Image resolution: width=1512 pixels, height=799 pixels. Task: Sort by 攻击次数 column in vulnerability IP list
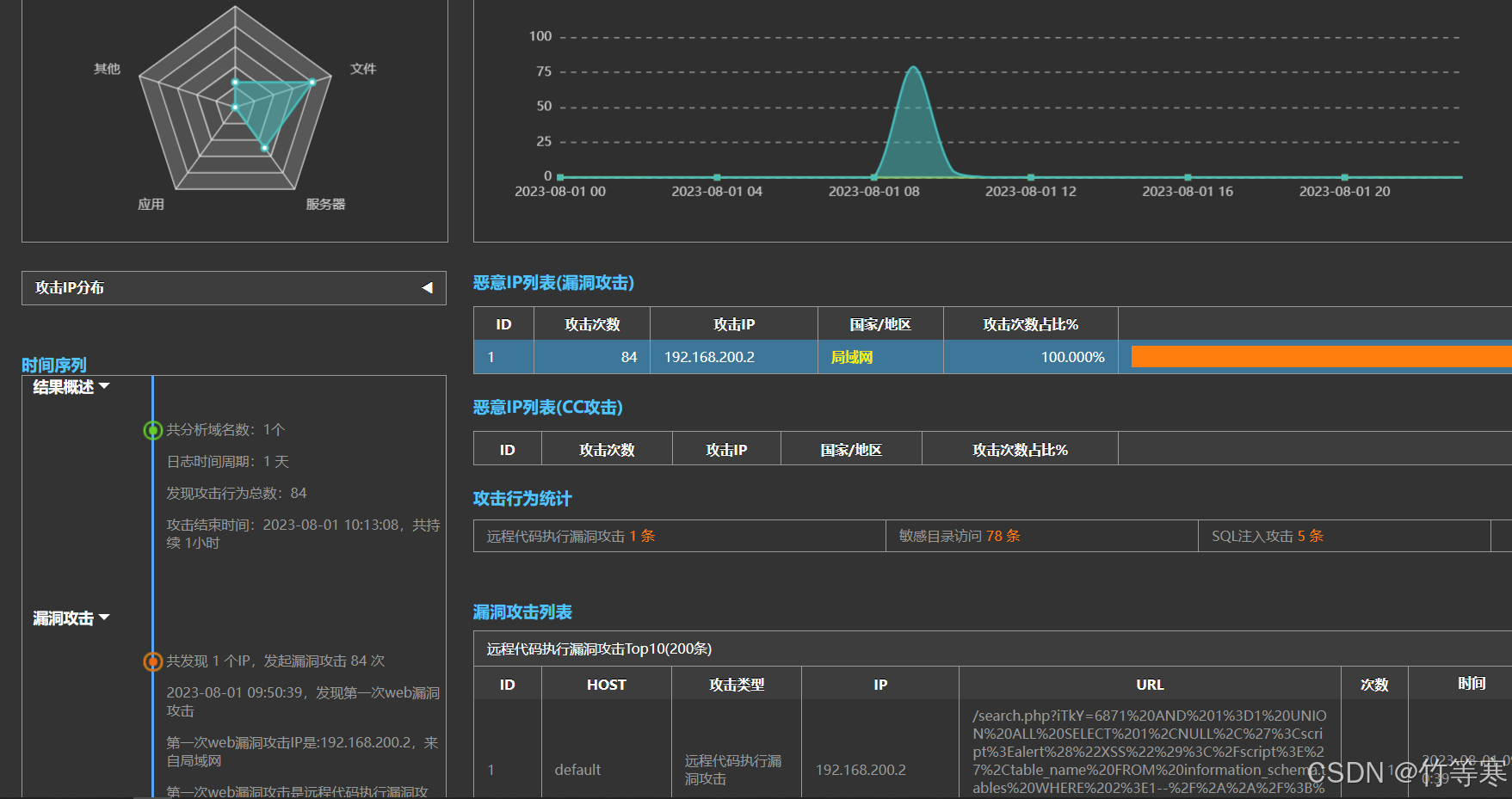tap(592, 324)
